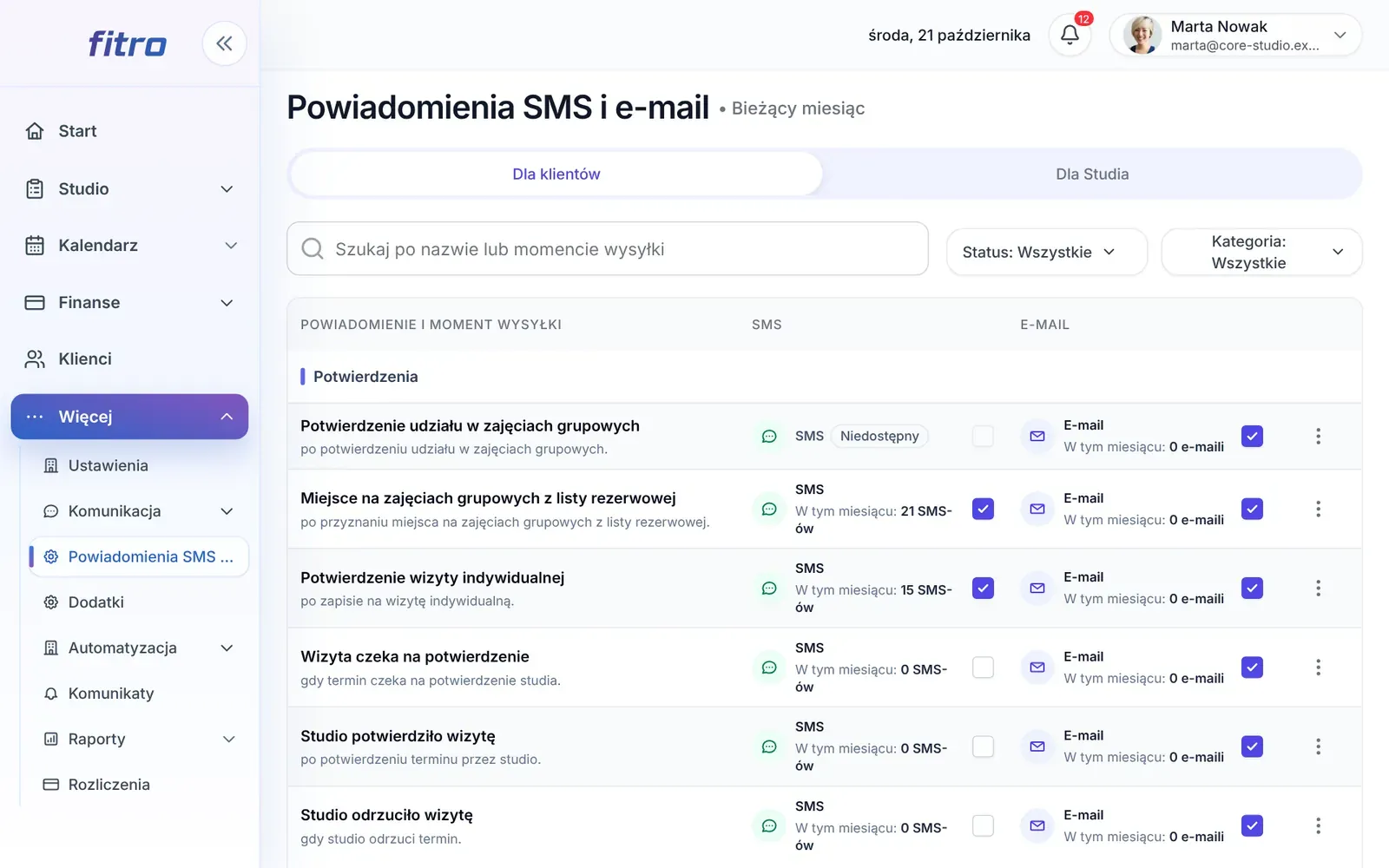Click the fitro logo
The image size is (1389, 868).
(x=127, y=43)
